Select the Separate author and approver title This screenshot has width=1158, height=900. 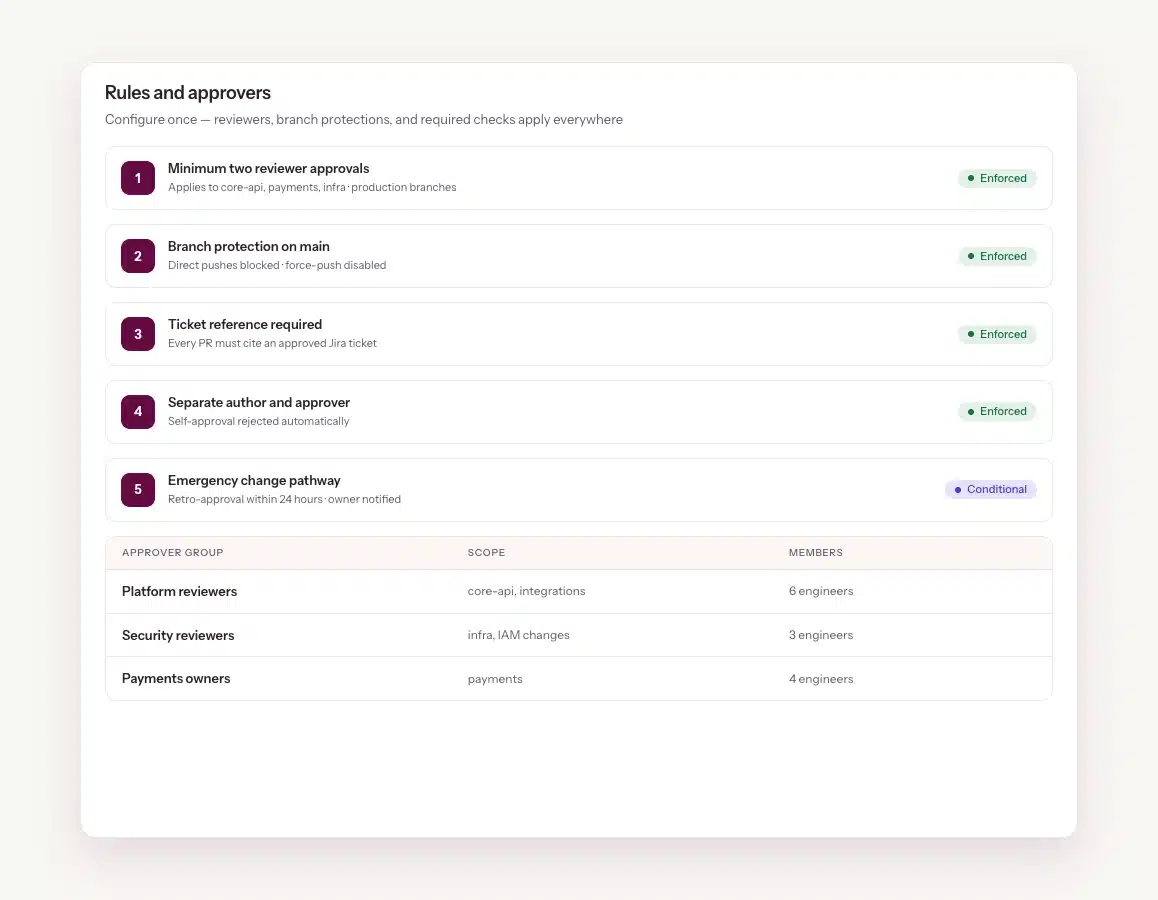(258, 402)
